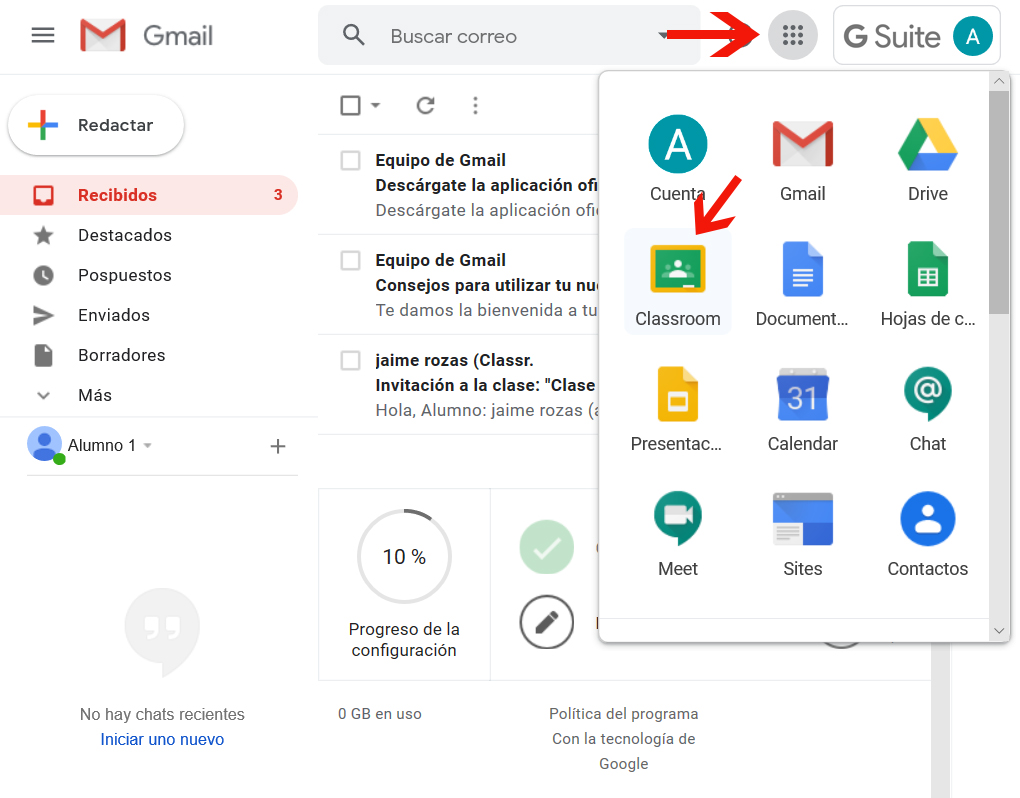Open the Google apps grid launcher
1020x798 pixels.
point(792,35)
